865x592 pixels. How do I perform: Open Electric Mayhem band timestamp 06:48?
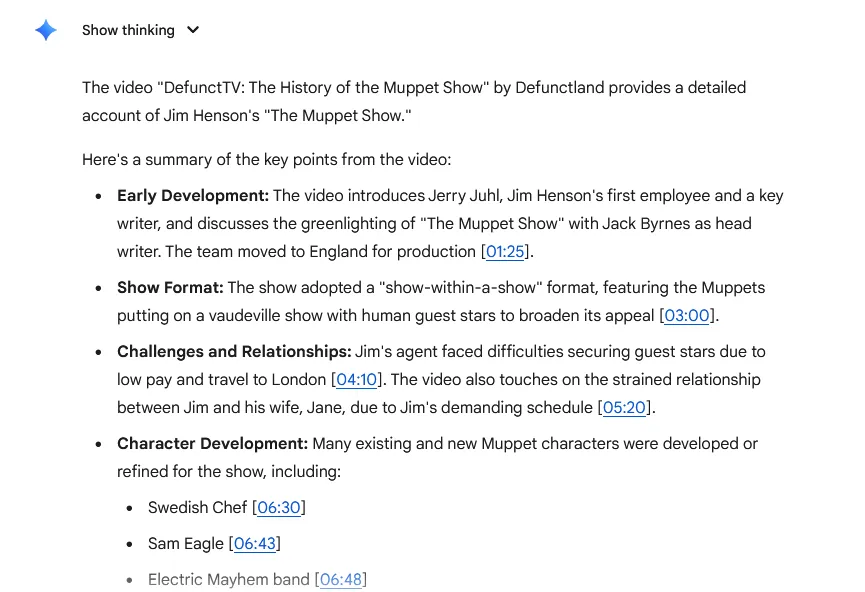341,580
